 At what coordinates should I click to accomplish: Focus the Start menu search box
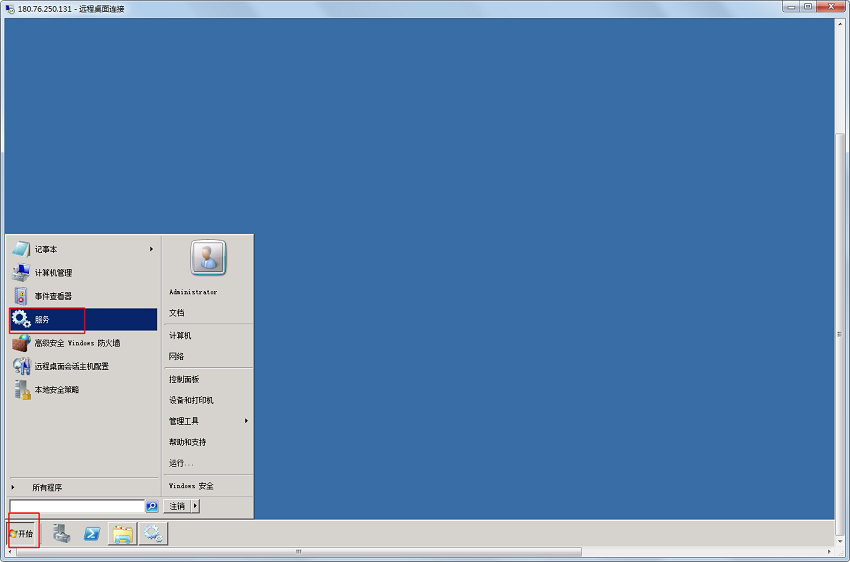click(77, 506)
